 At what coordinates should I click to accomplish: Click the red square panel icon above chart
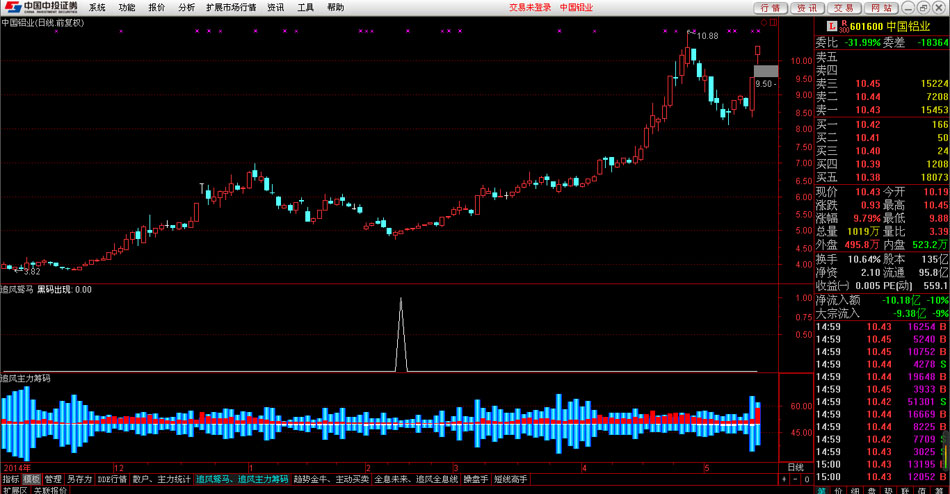click(773, 22)
